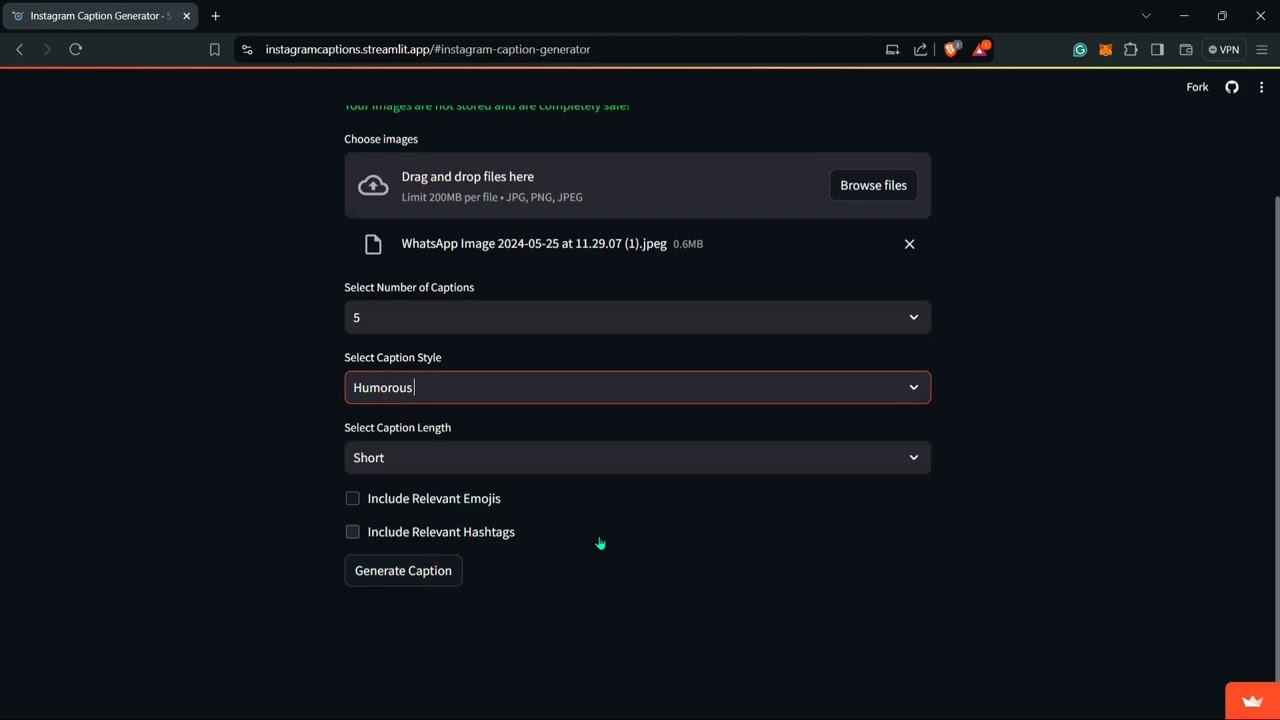This screenshot has height=720, width=1280.
Task: Expand the Caption Length dropdown showing Short
Action: [637, 457]
